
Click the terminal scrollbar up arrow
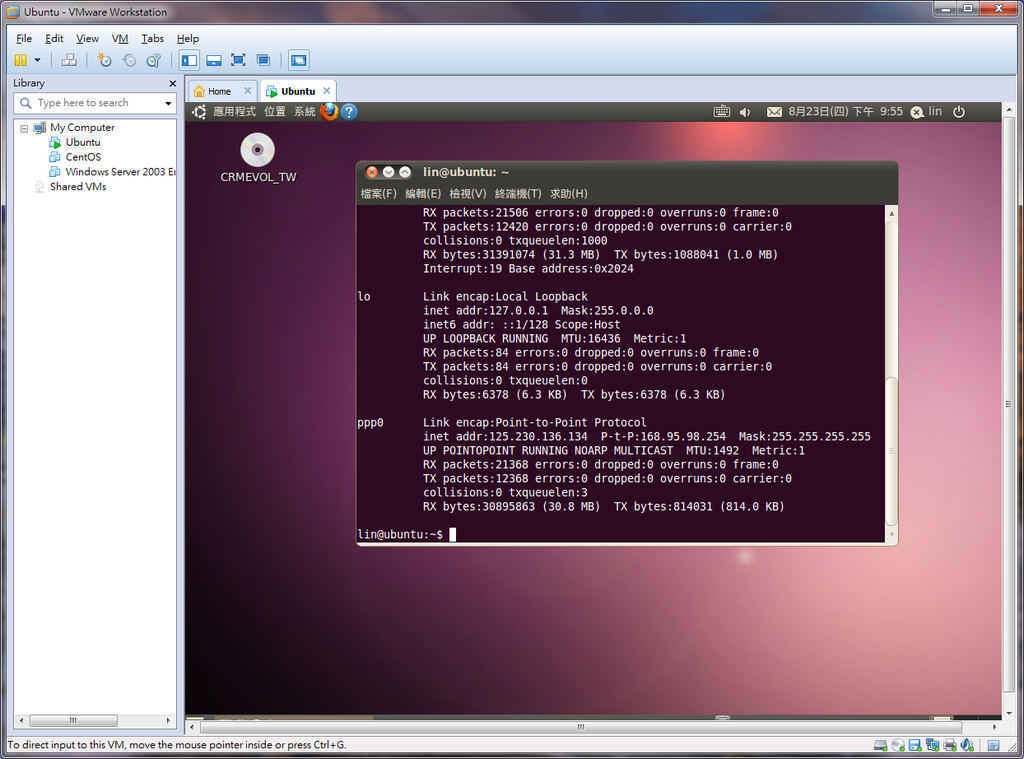click(x=891, y=214)
